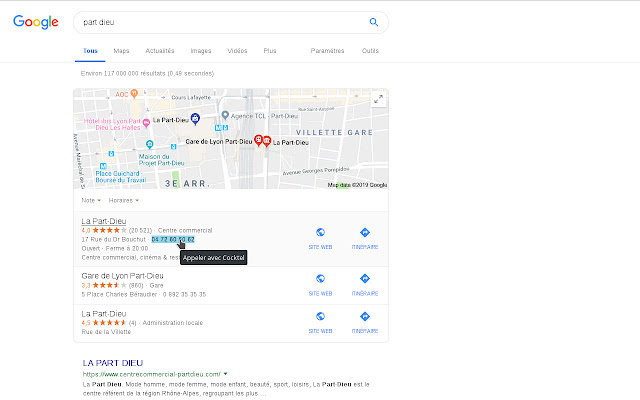Click the red Gare de Lyon Part-Dieu pin

click(x=258, y=140)
